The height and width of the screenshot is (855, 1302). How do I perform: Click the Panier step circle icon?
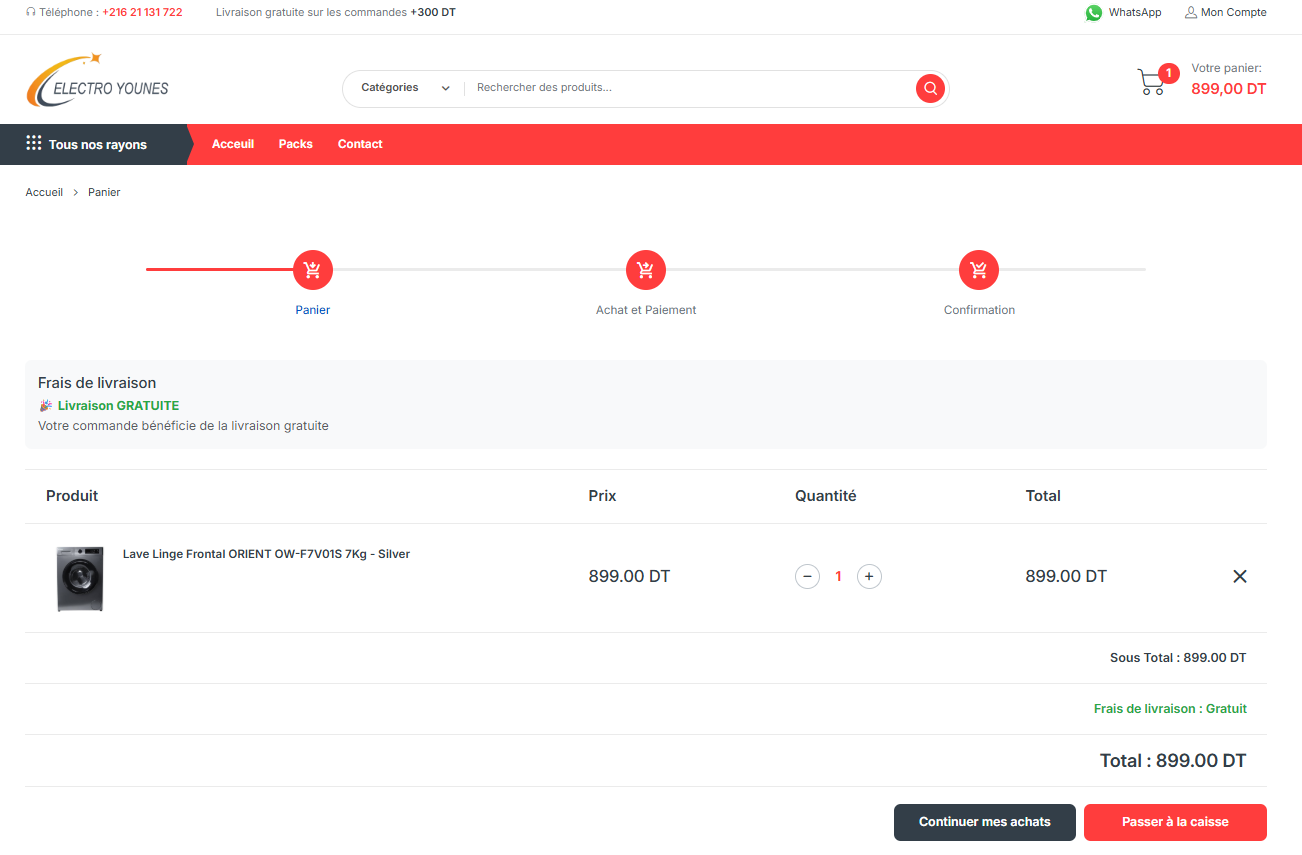point(313,269)
